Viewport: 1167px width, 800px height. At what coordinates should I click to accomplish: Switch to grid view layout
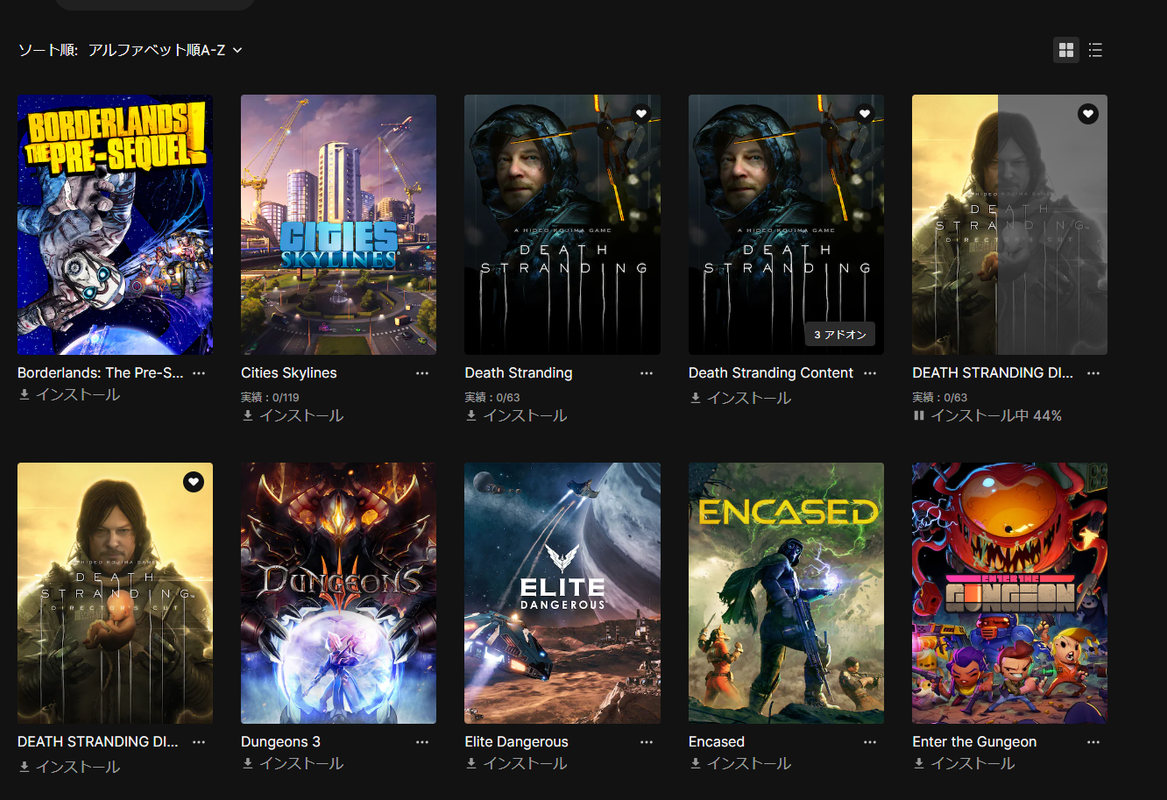point(1066,50)
